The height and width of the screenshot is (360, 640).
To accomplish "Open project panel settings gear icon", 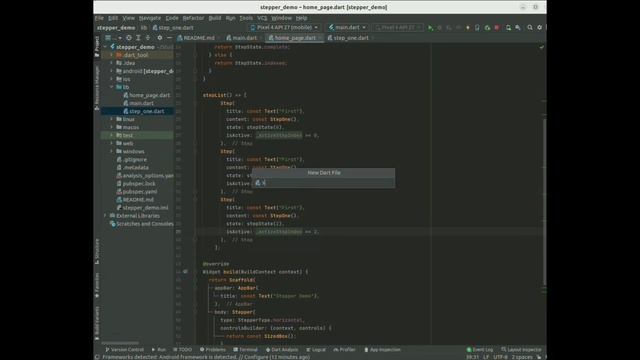I will click(x=160, y=38).
